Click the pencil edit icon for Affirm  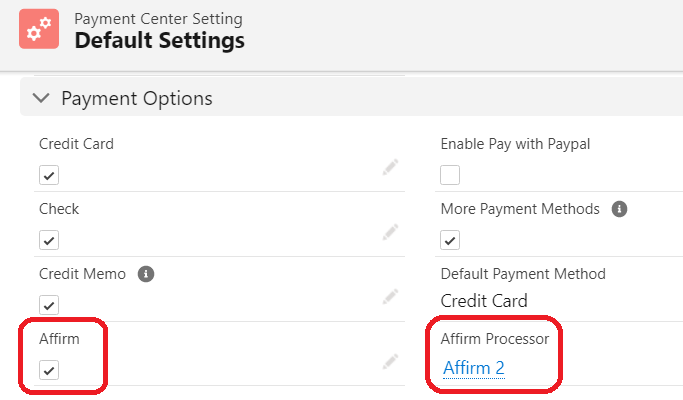[x=390, y=362]
